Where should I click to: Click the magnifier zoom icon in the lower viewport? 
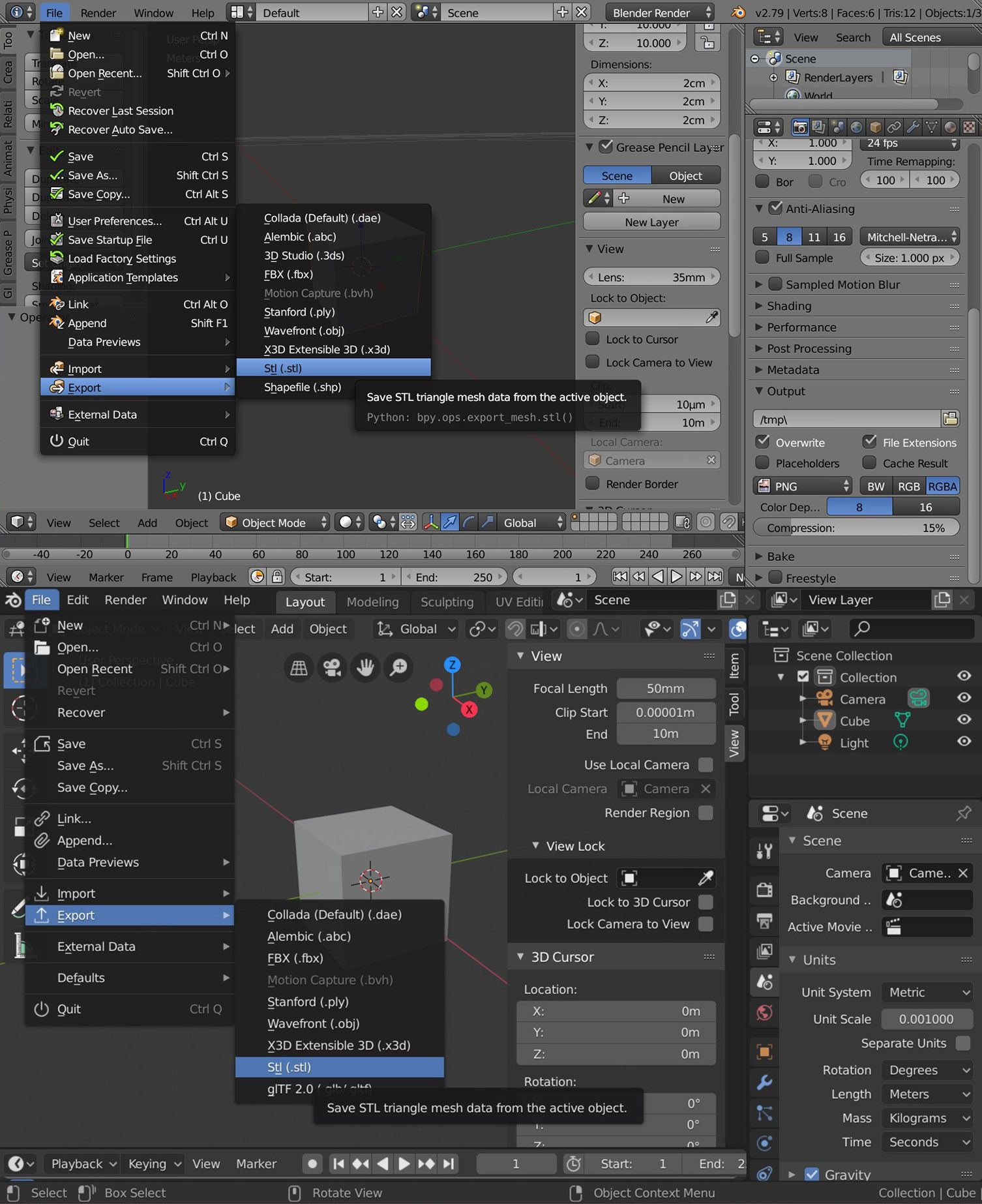tap(398, 667)
